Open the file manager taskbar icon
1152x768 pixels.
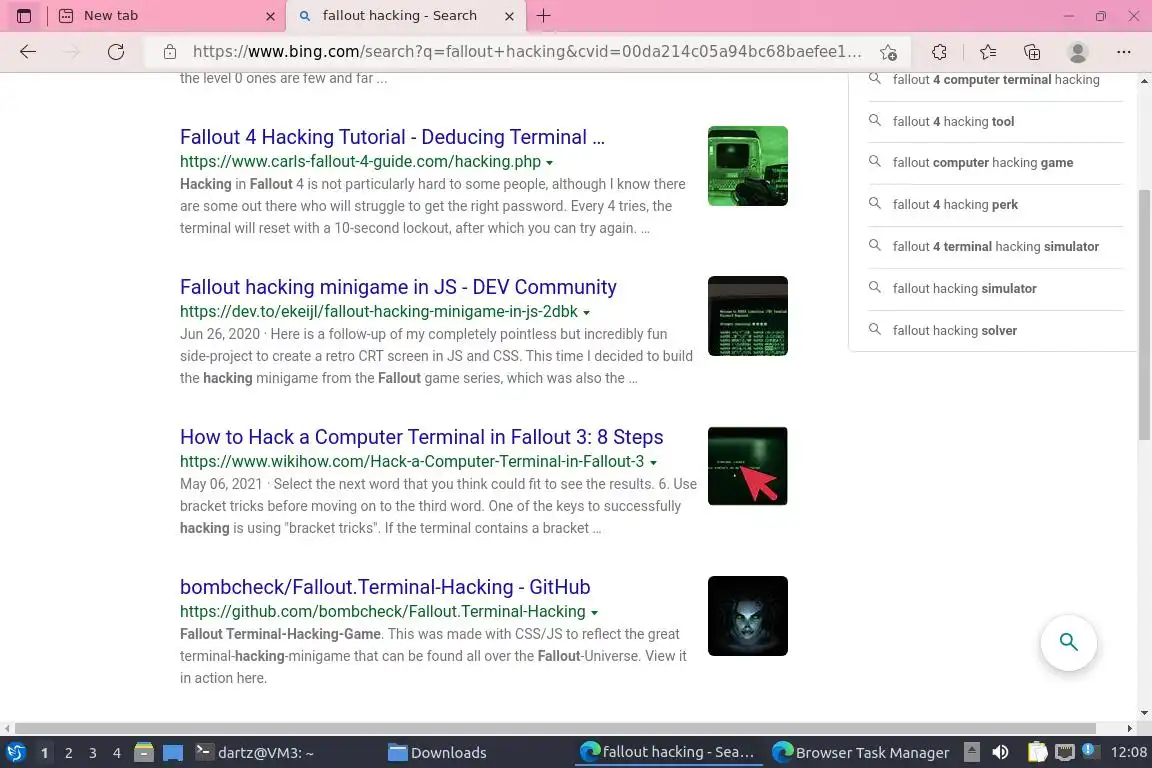point(144,752)
